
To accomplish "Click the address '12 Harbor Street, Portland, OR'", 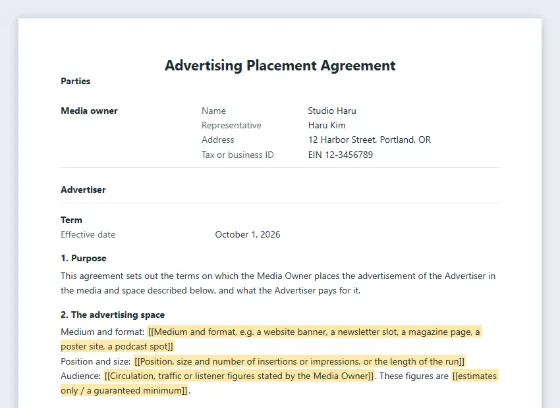I will tap(369, 140).
